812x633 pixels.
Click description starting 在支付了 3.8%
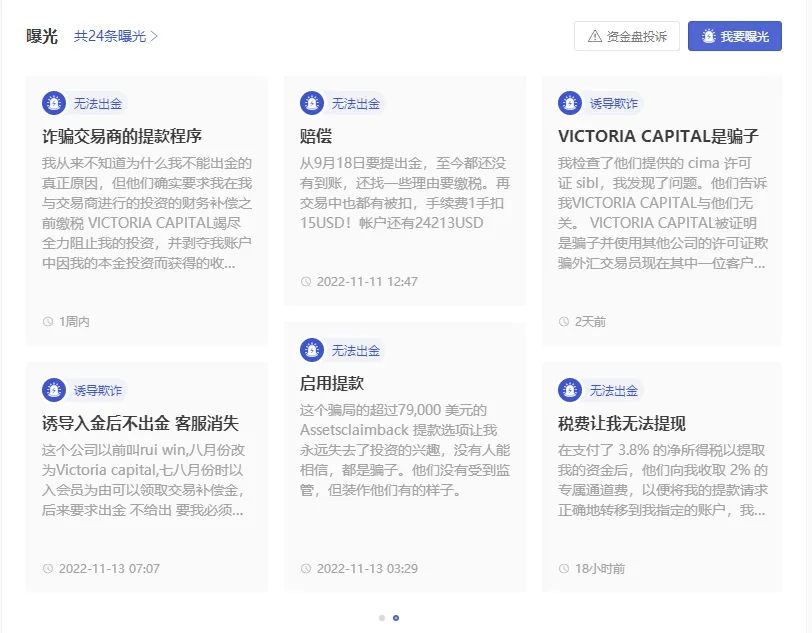tap(663, 480)
